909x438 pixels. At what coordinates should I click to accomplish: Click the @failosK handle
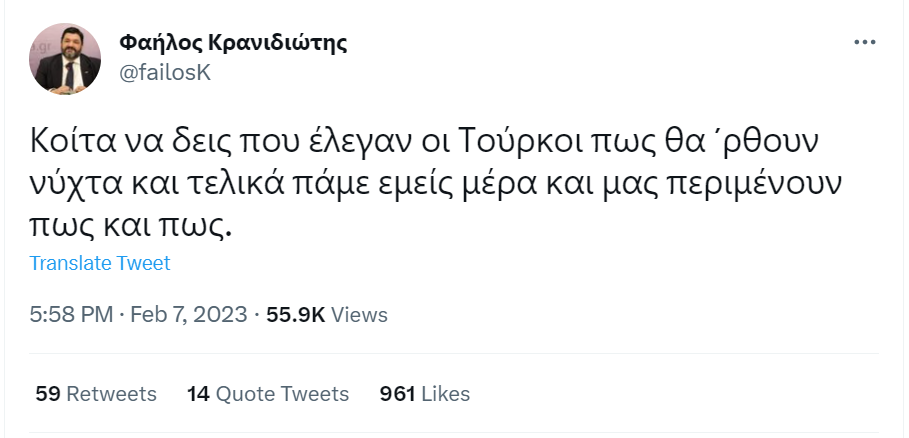tap(165, 72)
